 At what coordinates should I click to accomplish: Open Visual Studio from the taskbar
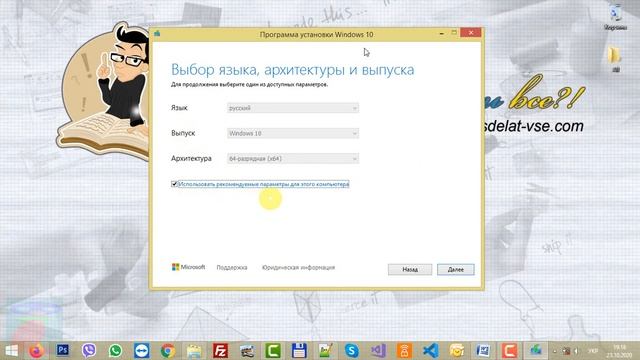[x=378, y=351]
